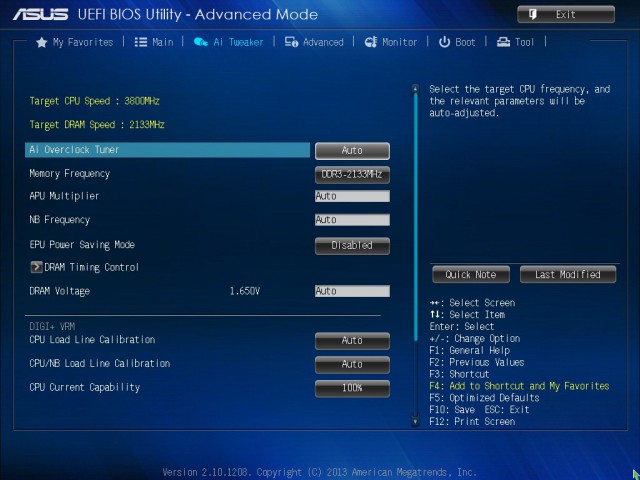Select the Ai Tweaker tab

(x=229, y=42)
